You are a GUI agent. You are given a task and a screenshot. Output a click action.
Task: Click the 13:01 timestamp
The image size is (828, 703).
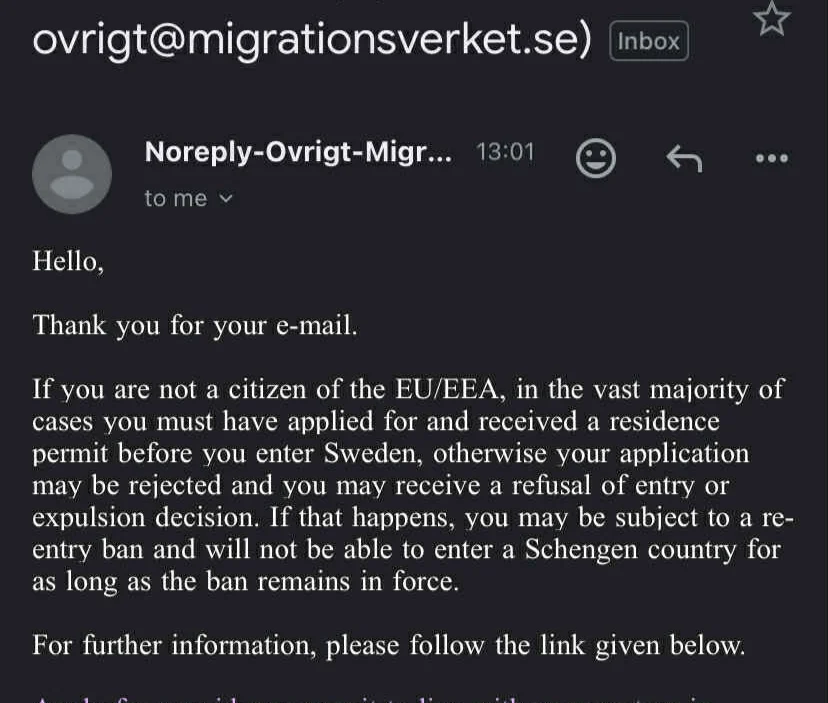click(x=505, y=152)
